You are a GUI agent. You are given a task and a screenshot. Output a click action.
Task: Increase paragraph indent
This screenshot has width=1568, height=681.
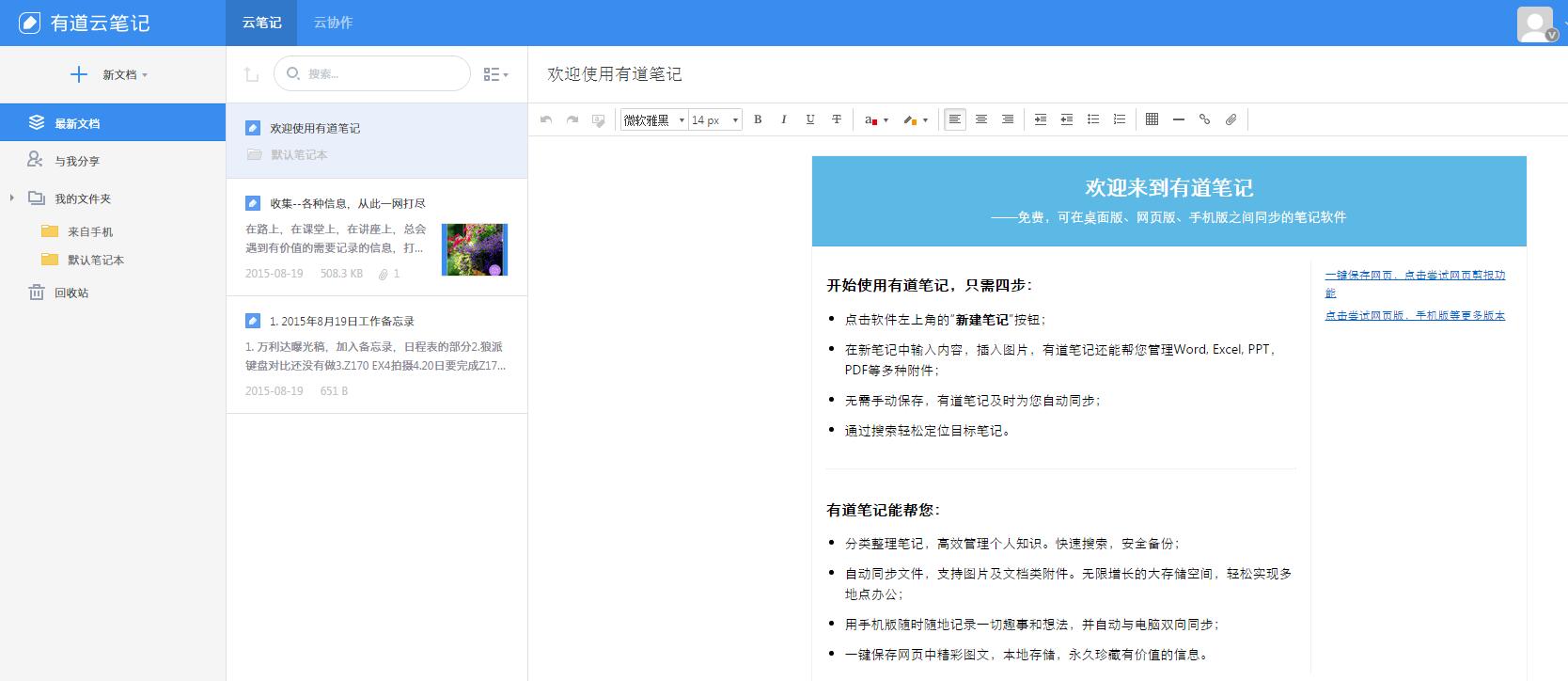(1041, 119)
